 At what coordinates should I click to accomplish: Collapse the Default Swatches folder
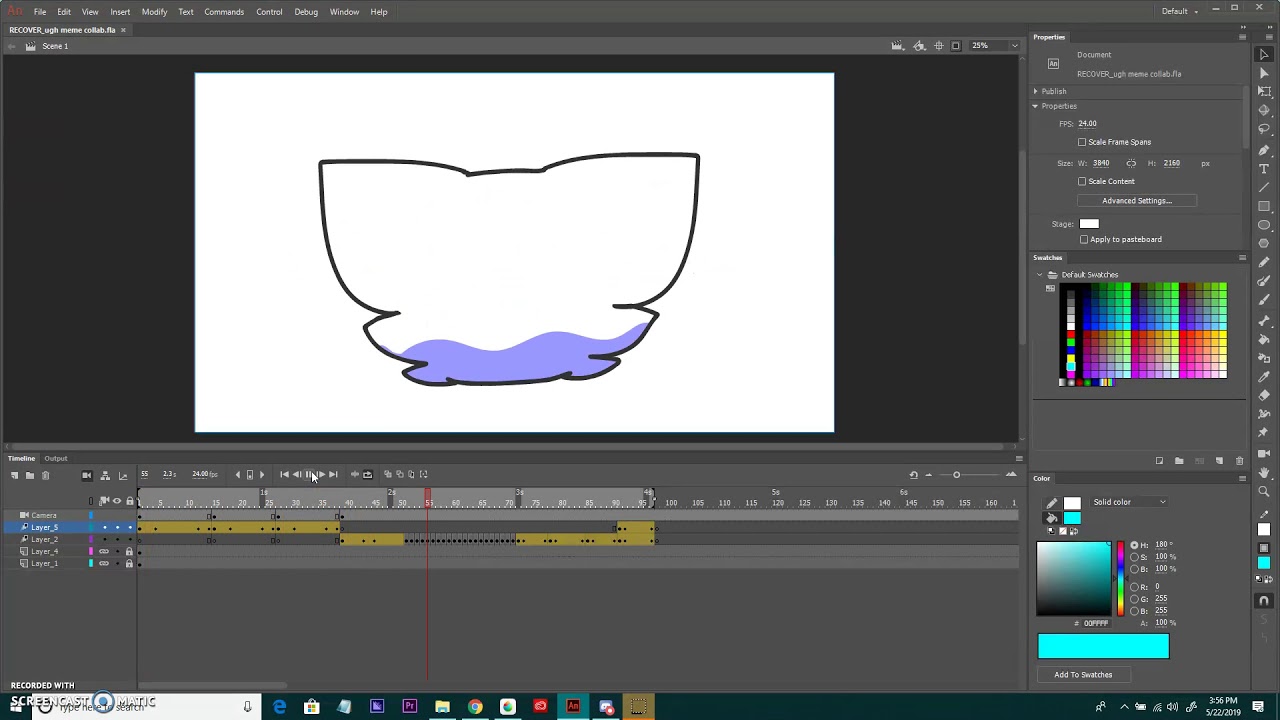click(1040, 275)
